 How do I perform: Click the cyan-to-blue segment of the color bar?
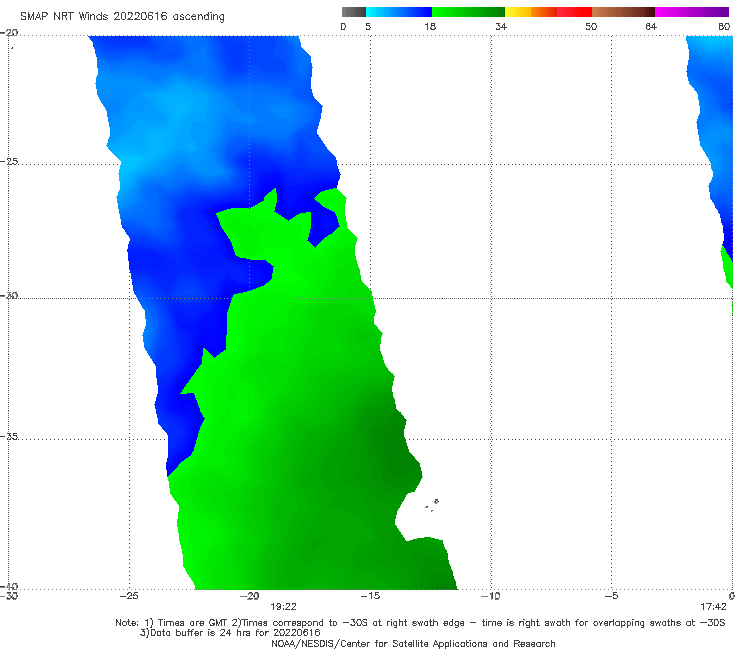(399, 12)
